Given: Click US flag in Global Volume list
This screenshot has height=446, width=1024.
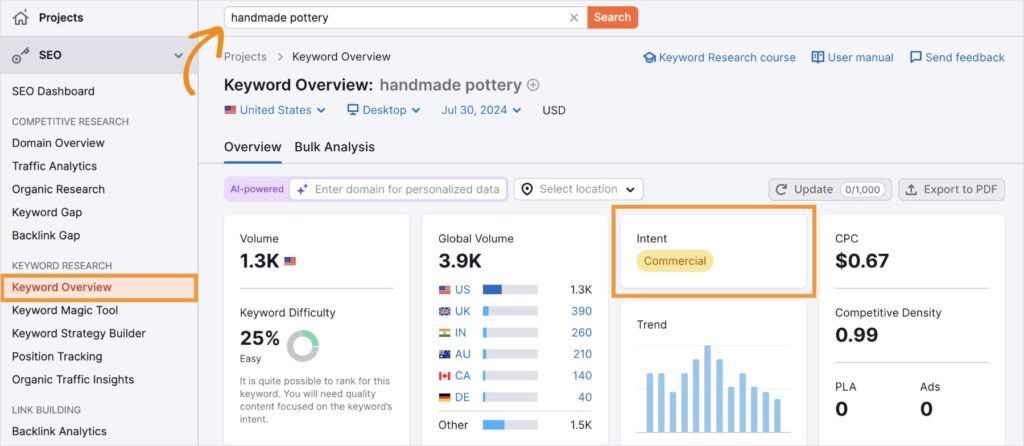Looking at the screenshot, I should (x=445, y=290).
